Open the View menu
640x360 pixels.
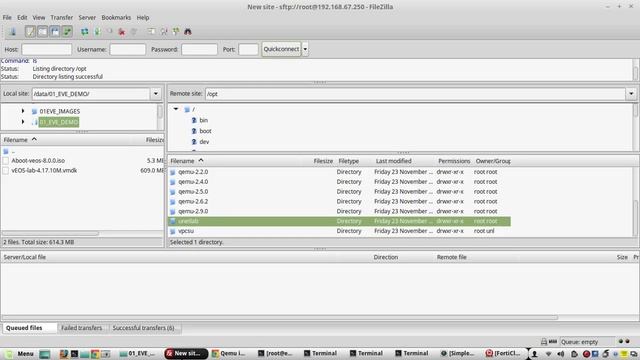click(39, 18)
